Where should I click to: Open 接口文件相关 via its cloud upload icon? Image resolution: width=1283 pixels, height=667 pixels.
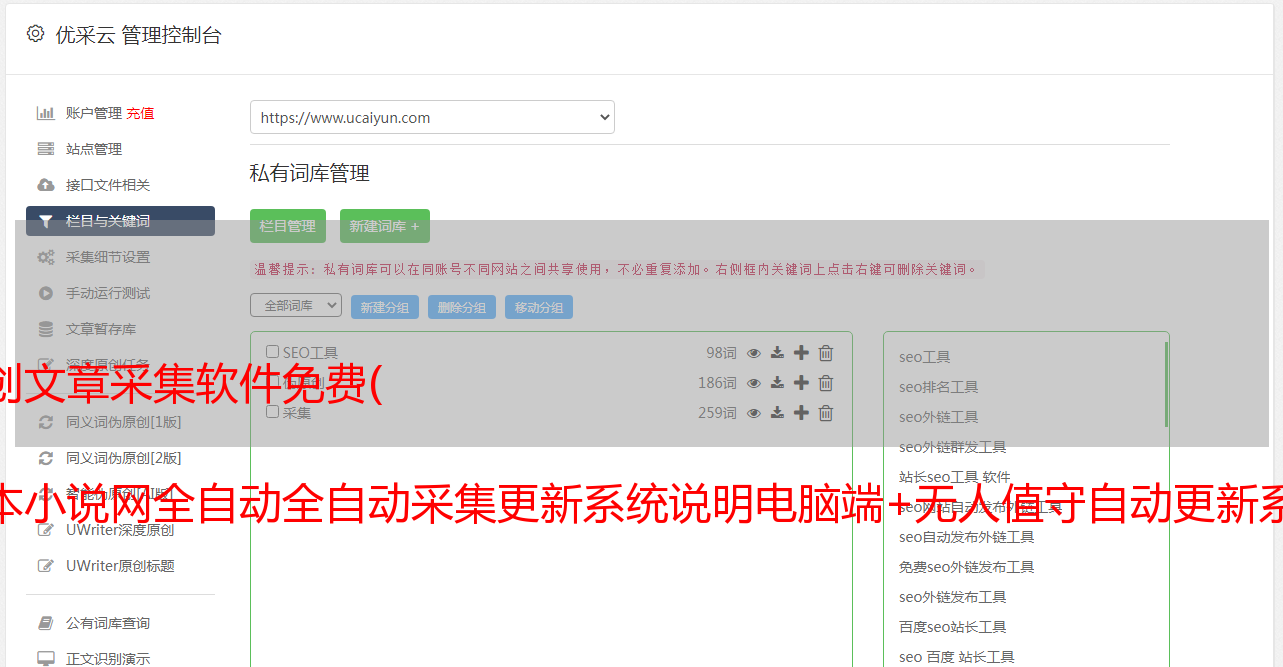45,185
